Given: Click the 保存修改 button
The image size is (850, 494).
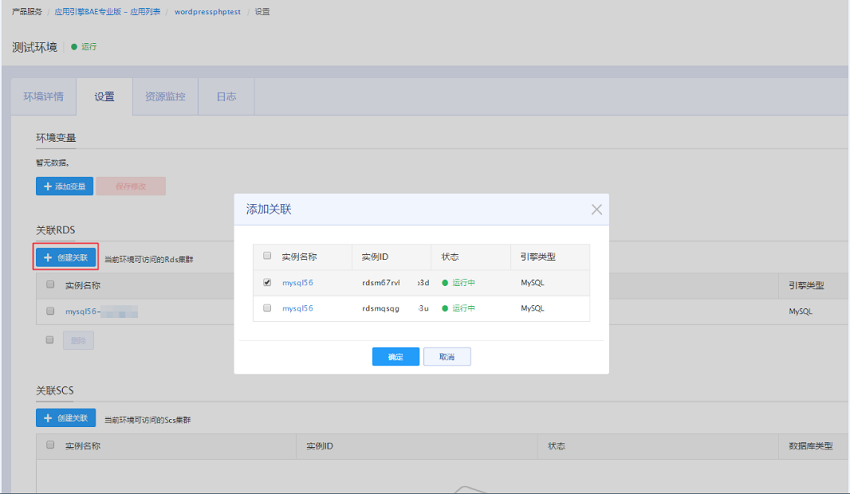Looking at the screenshot, I should pos(131,186).
